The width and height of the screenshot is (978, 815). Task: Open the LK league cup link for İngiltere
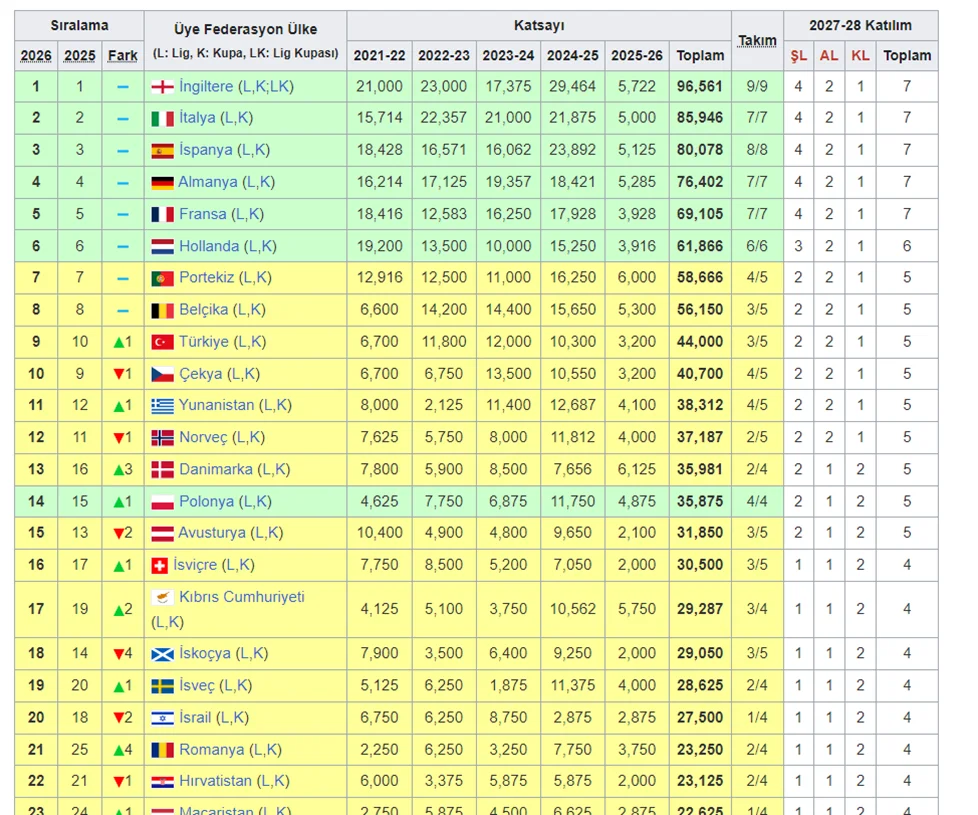[278, 87]
